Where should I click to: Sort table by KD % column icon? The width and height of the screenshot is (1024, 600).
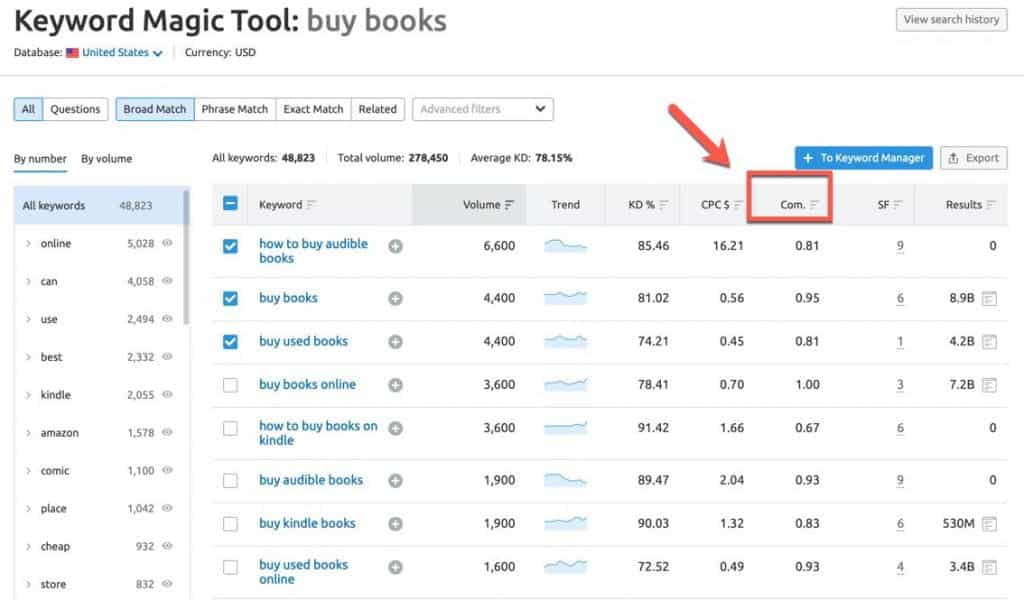point(664,205)
